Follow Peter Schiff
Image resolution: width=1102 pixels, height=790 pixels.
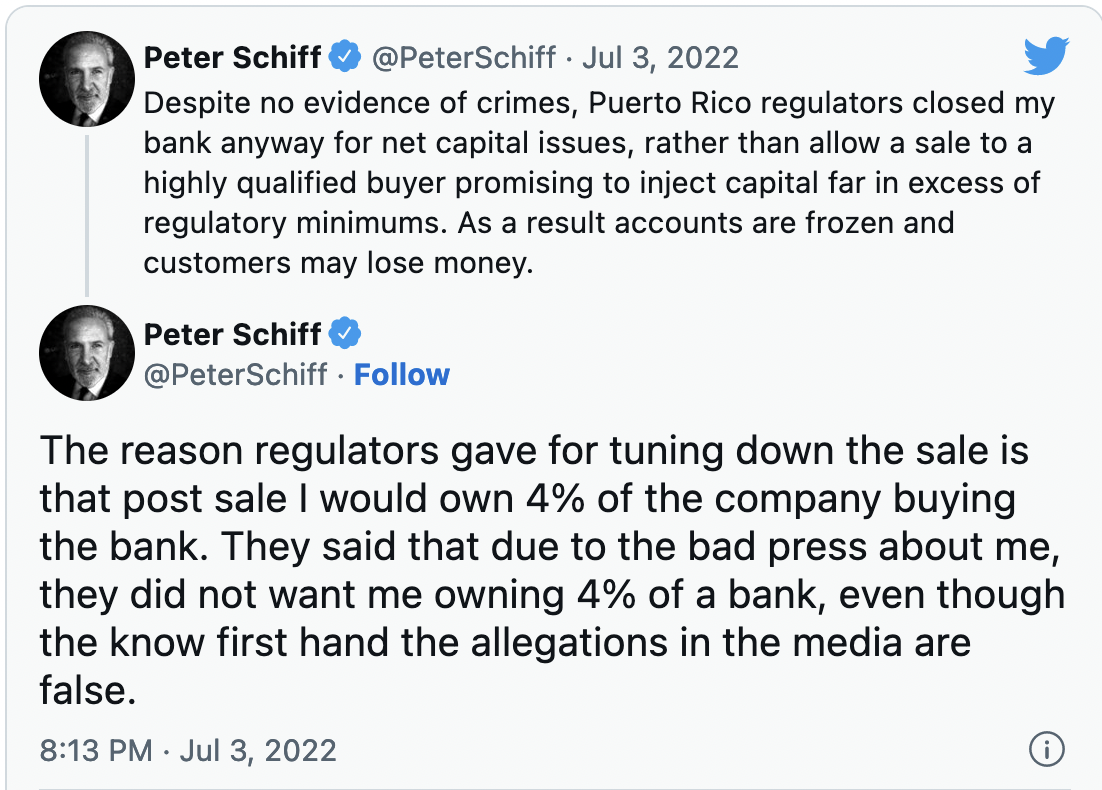[x=402, y=375]
